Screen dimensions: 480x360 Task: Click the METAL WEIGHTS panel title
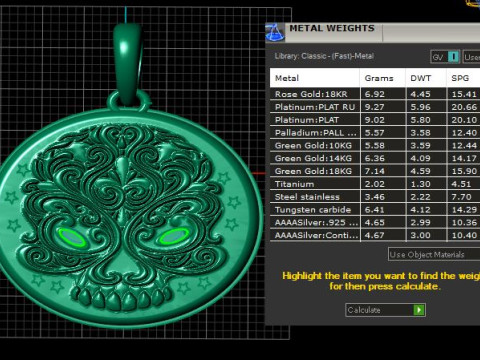coord(332,28)
